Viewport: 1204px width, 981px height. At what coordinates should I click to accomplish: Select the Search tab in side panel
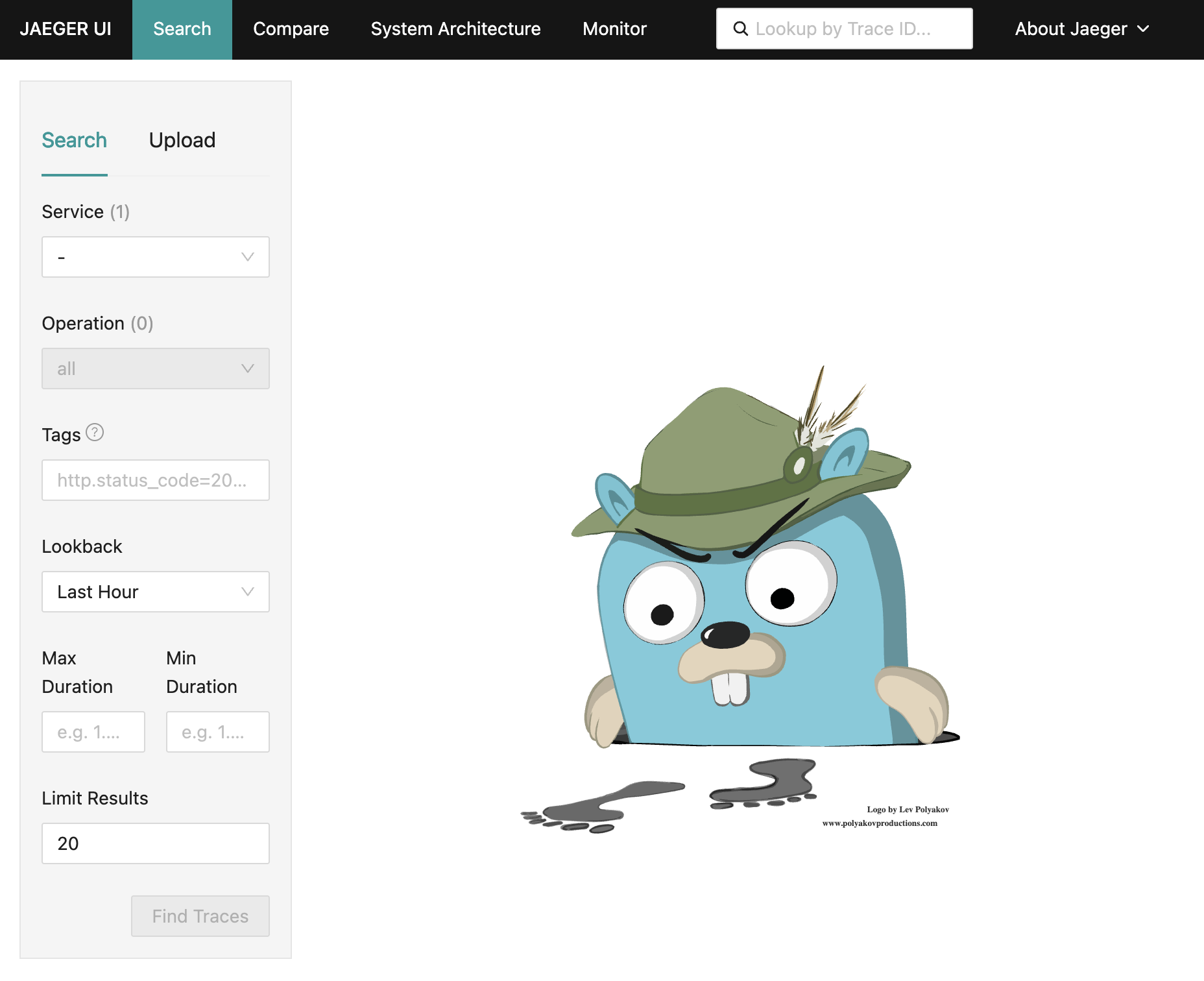pyautogui.click(x=74, y=140)
